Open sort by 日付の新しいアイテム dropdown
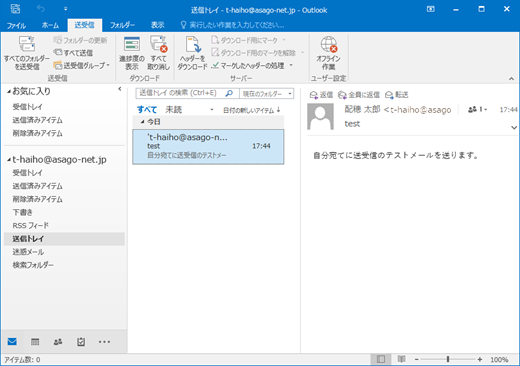 (x=248, y=110)
